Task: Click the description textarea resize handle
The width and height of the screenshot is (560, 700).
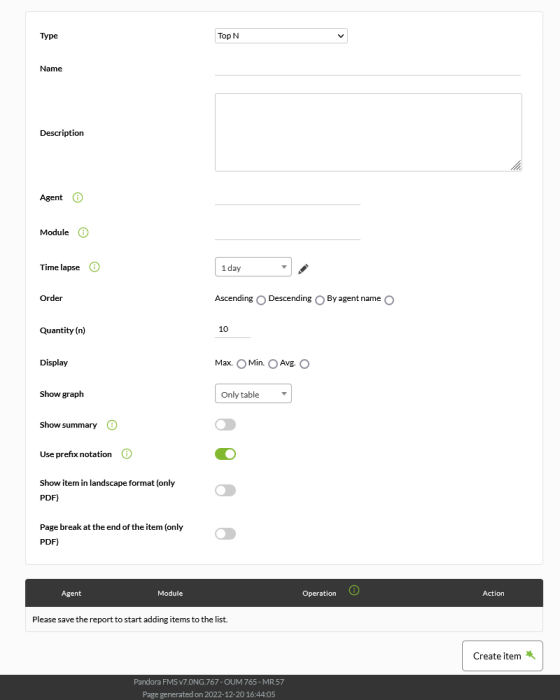Action: [x=516, y=166]
